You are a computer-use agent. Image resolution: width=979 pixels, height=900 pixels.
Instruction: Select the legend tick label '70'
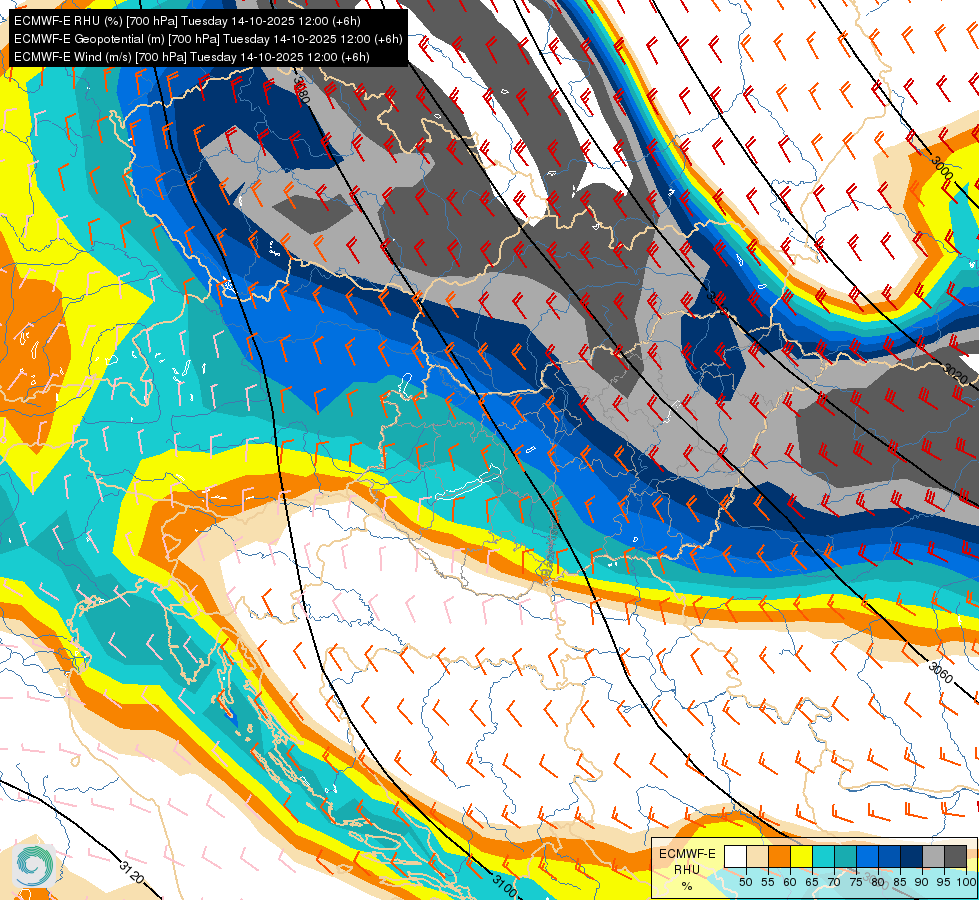(x=834, y=882)
